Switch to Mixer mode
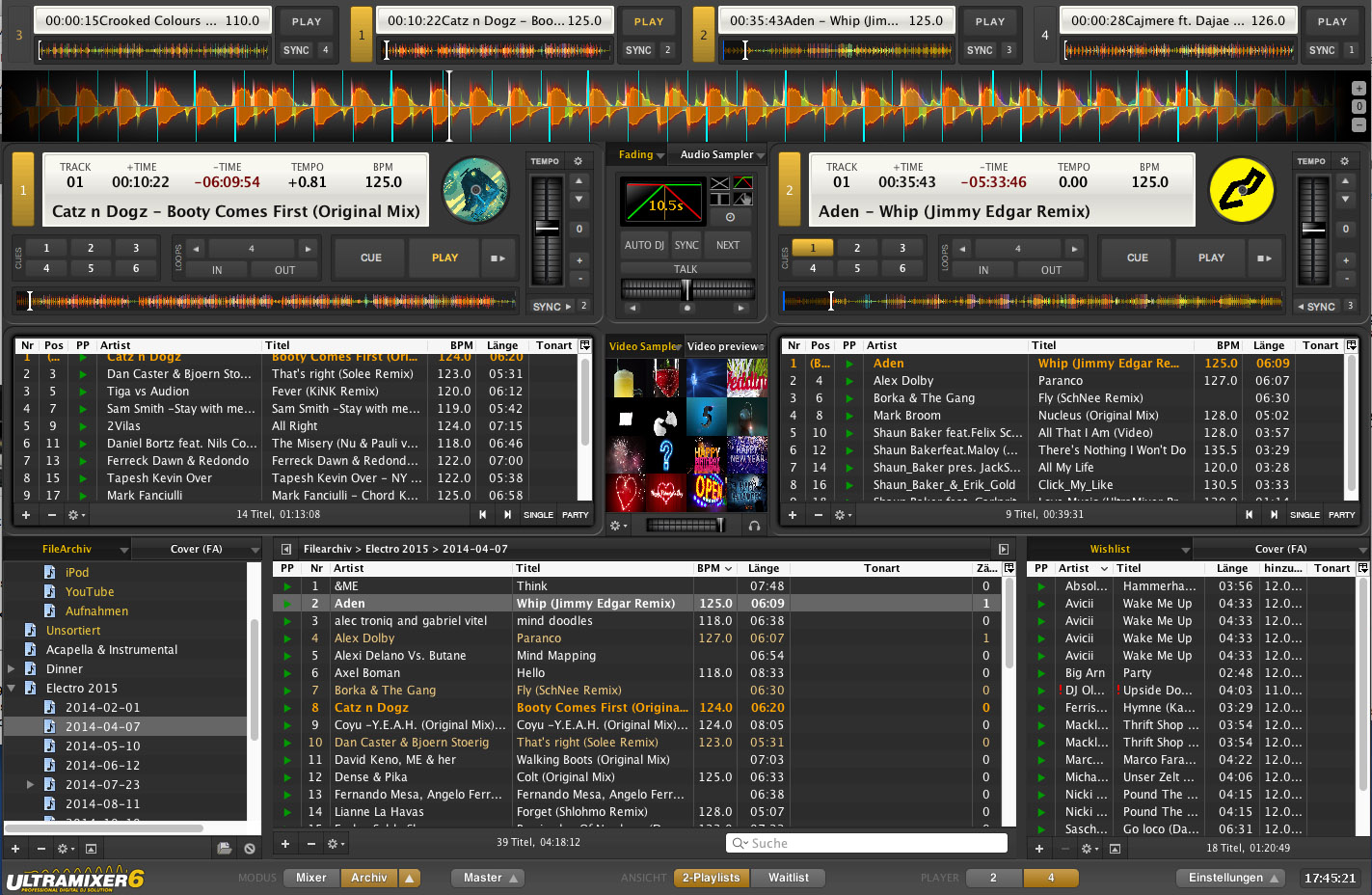This screenshot has height=895, width=1372. (310, 878)
